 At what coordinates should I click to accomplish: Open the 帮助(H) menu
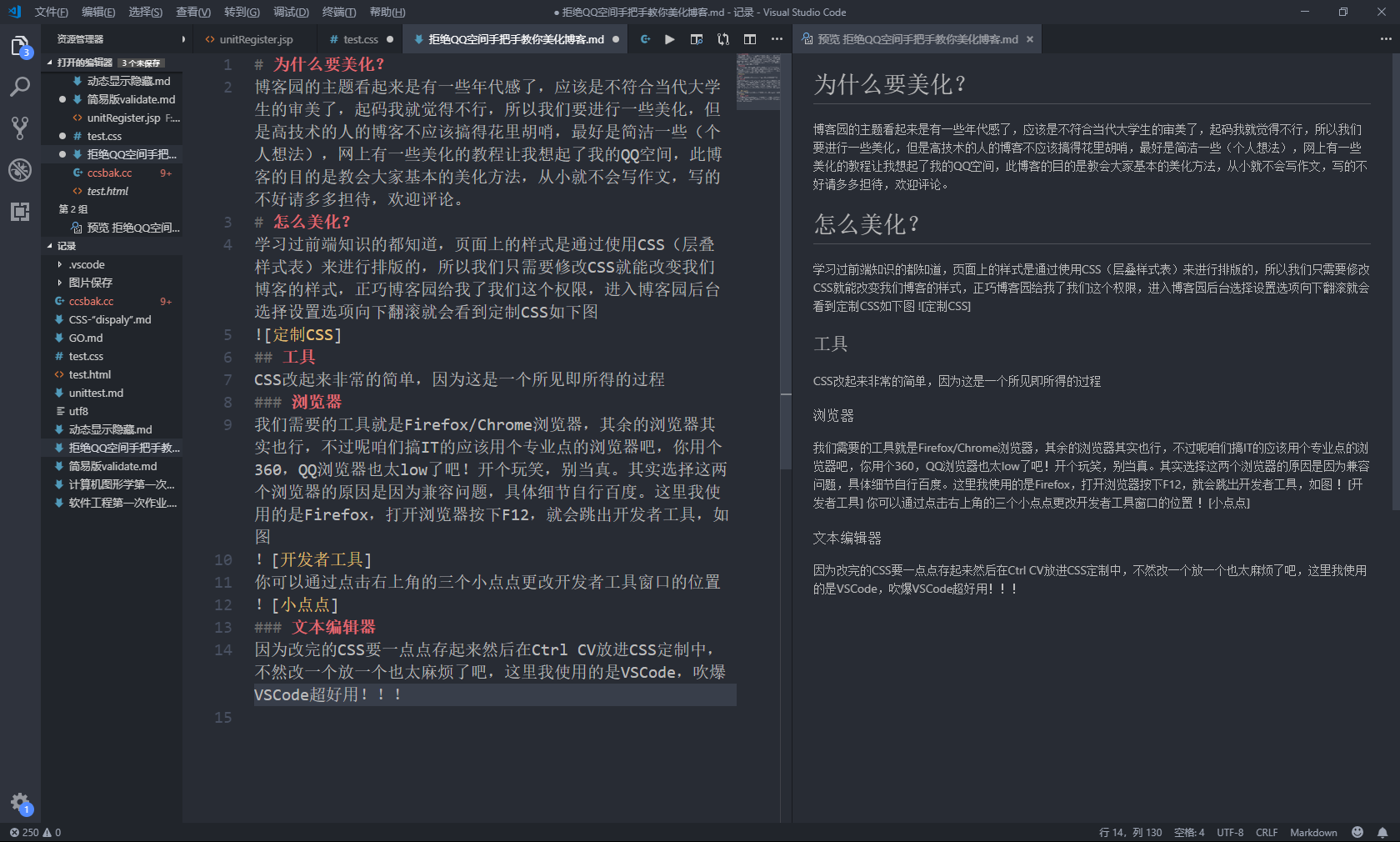click(387, 12)
